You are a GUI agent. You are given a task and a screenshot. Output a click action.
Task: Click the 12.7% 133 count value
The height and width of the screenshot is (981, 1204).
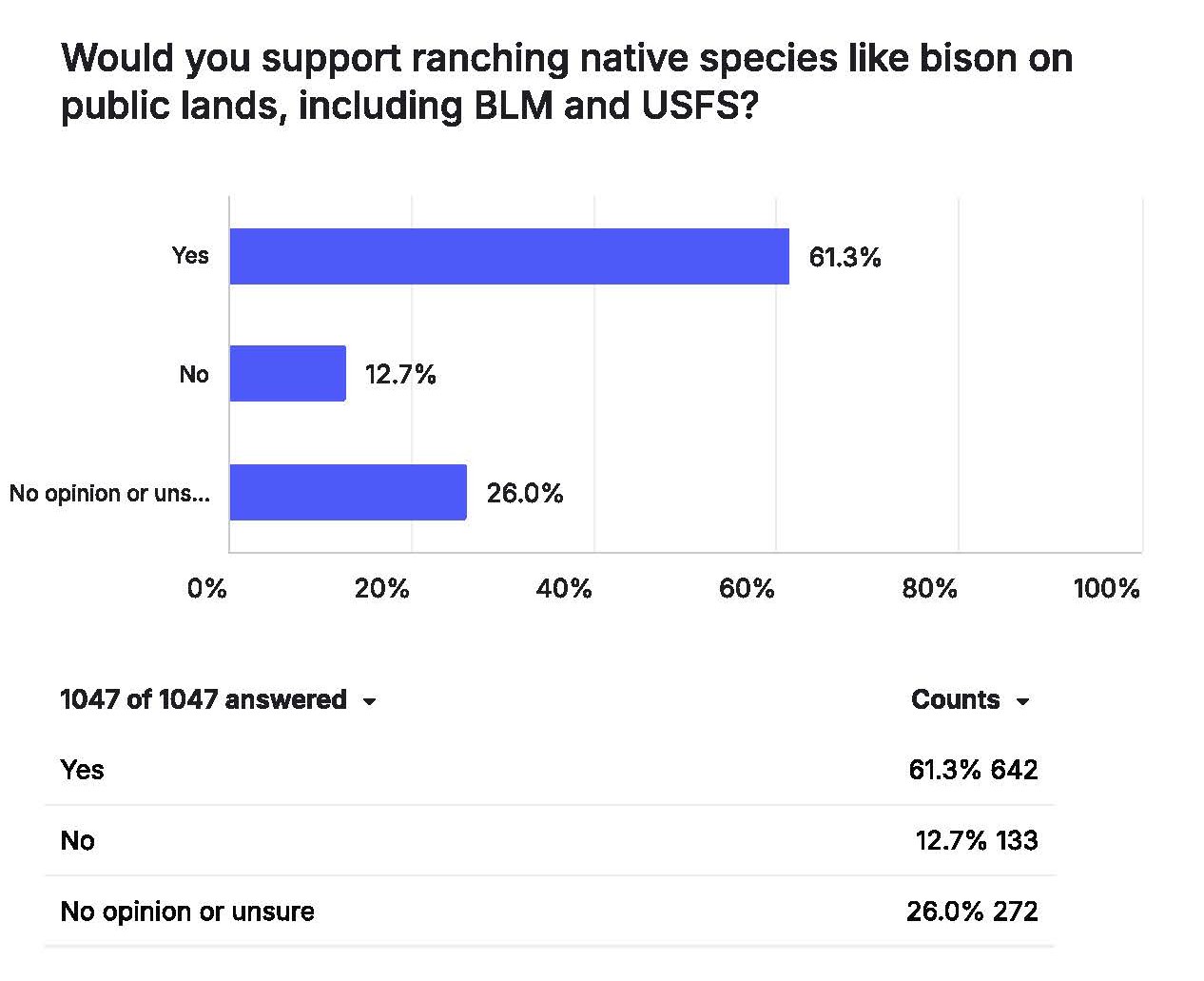[x=977, y=840]
